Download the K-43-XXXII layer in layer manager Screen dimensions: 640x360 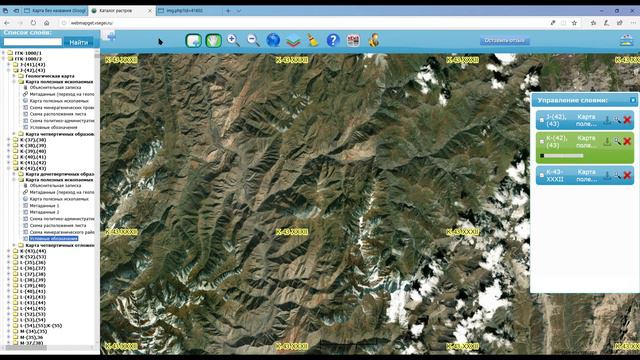(607, 175)
